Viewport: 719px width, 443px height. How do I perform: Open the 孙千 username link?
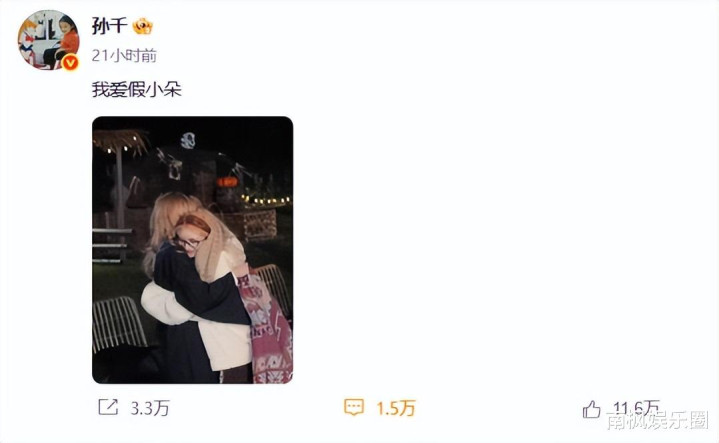[x=109, y=26]
